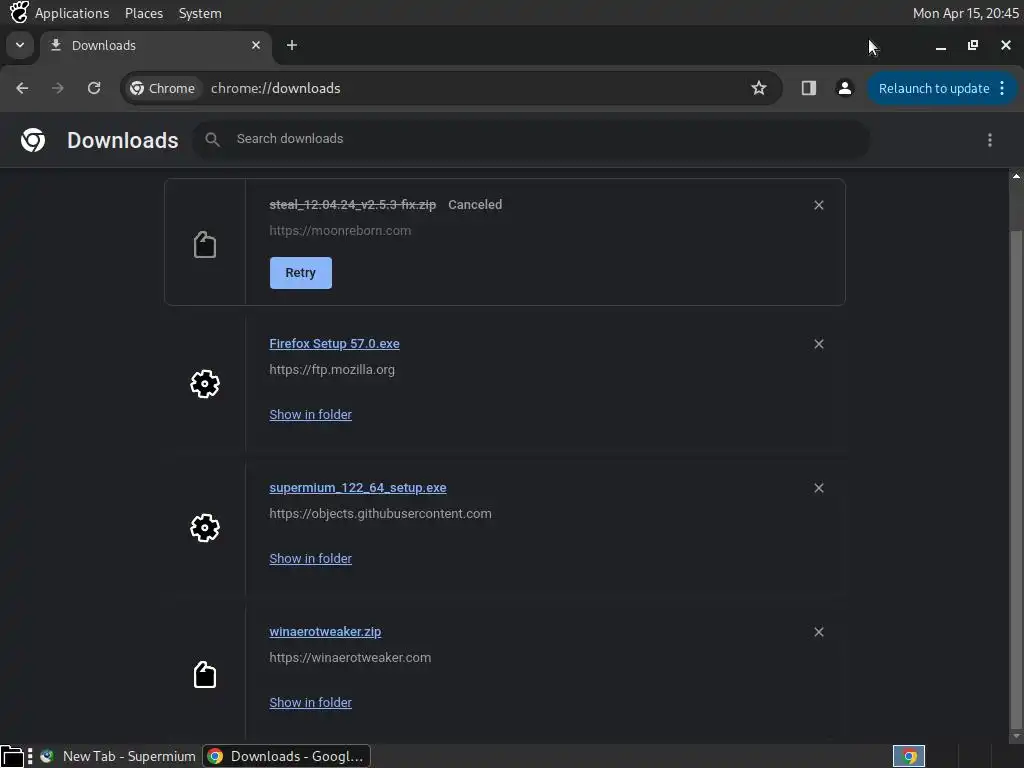
Task: Expand the tab search dropdown arrow
Action: (x=20, y=45)
